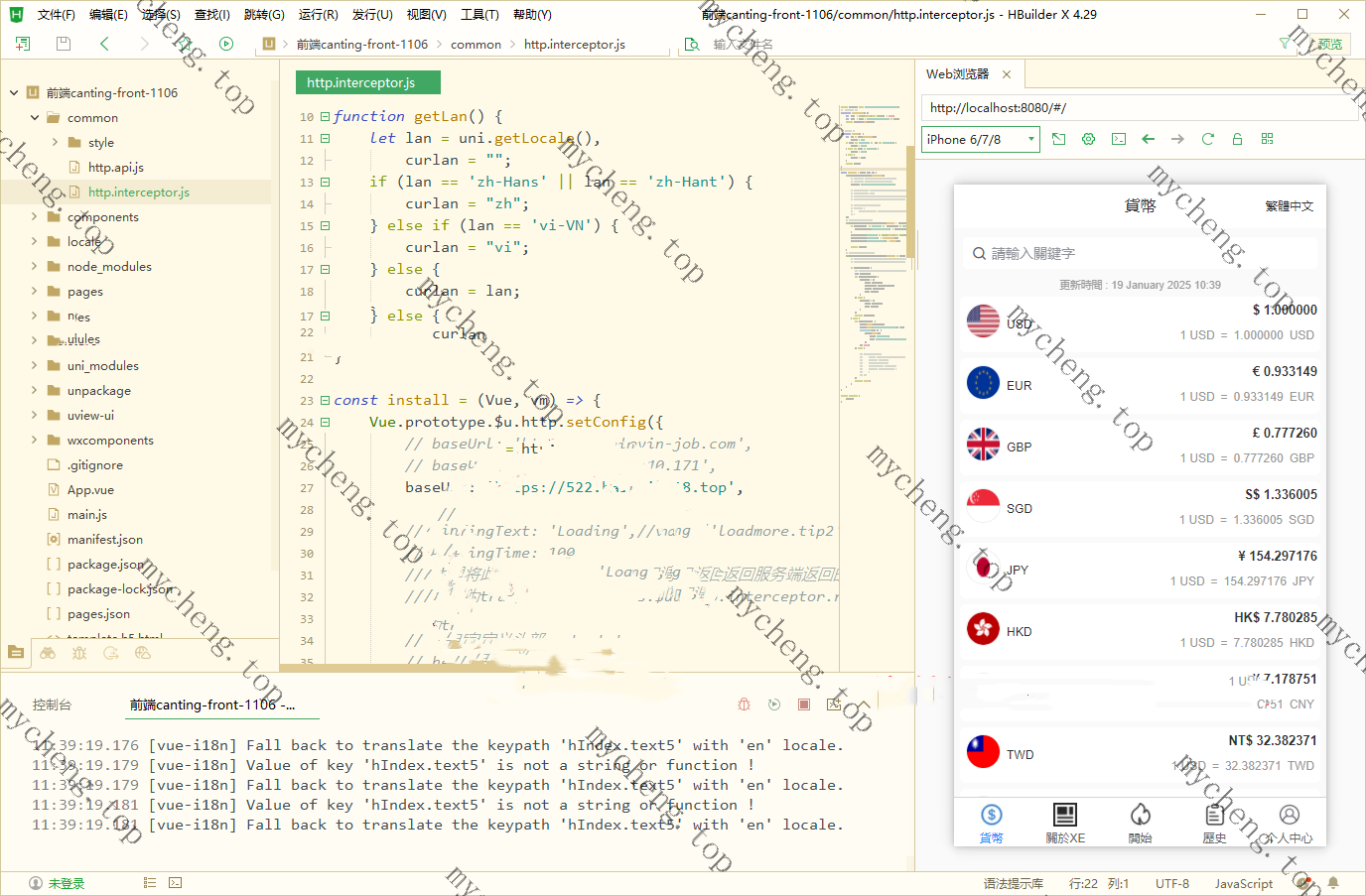Click the browser open-in-external-window icon
Screen dimensions: 1366x896
1059,139
